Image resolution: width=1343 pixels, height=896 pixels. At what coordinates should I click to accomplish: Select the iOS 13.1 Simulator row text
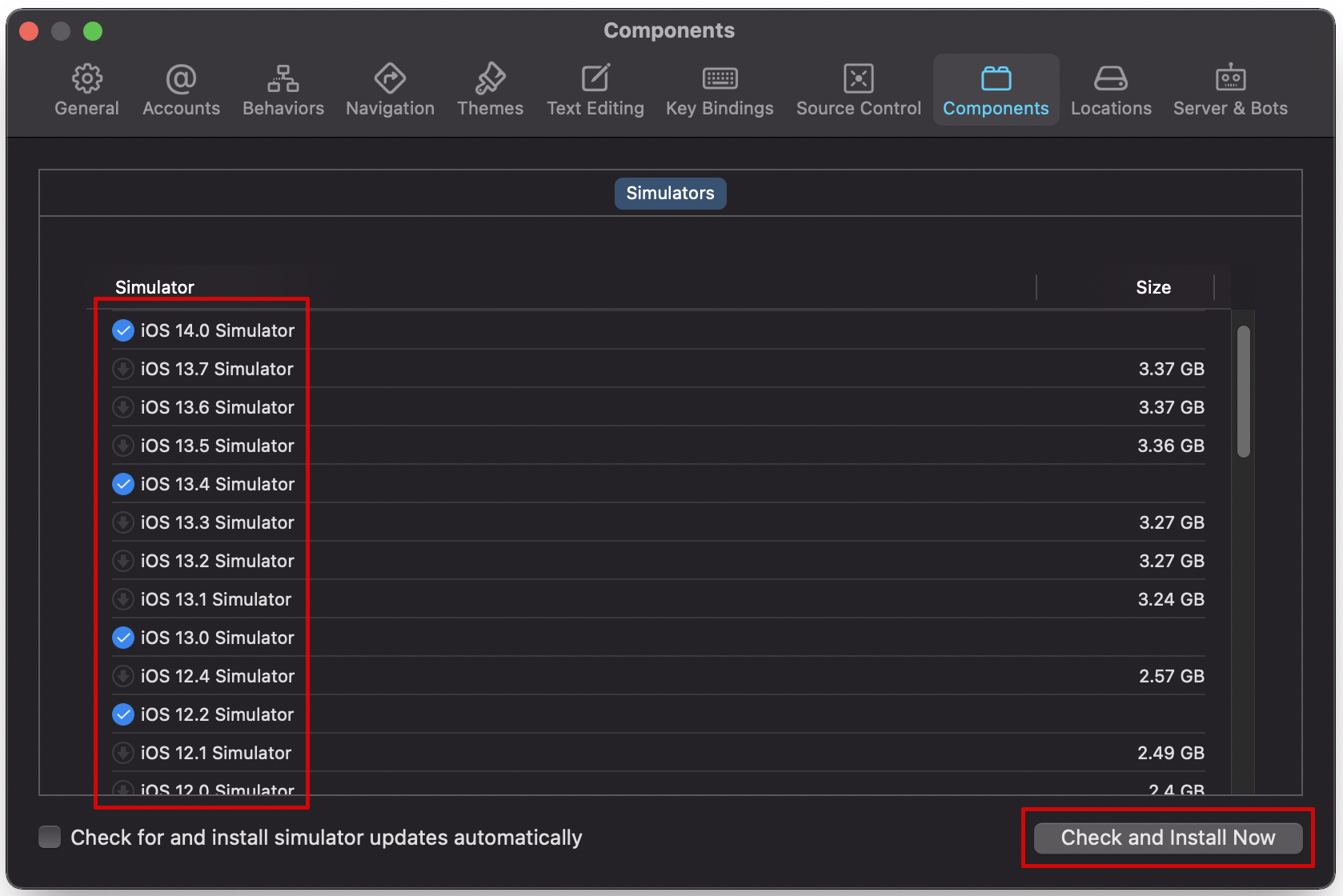tap(216, 599)
